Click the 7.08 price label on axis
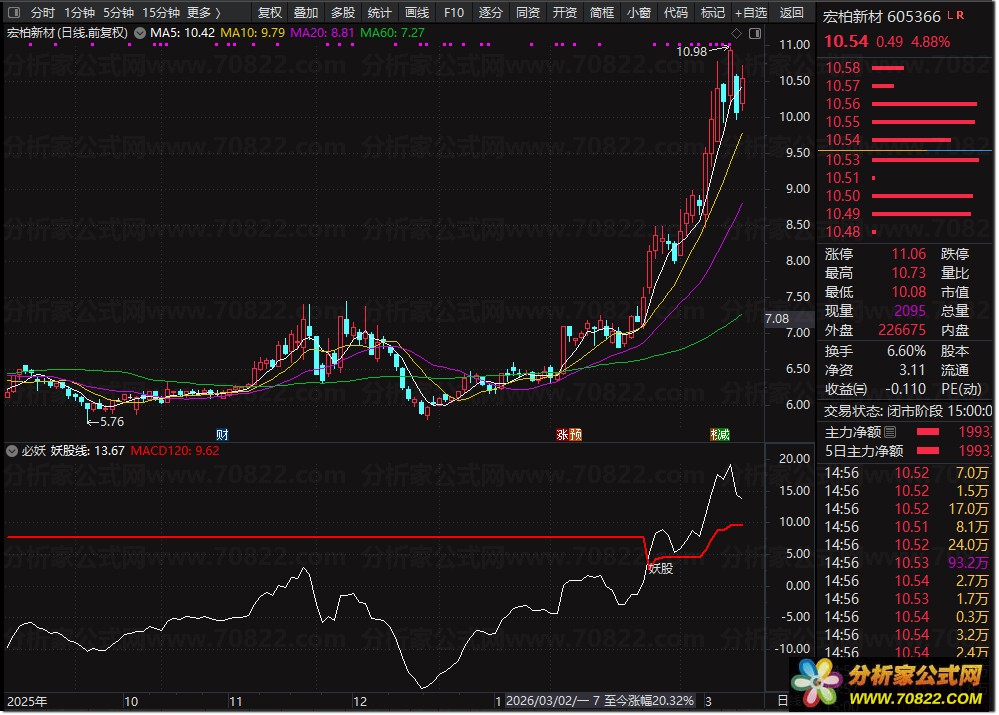Image resolution: width=999 pixels, height=715 pixels. [x=776, y=319]
